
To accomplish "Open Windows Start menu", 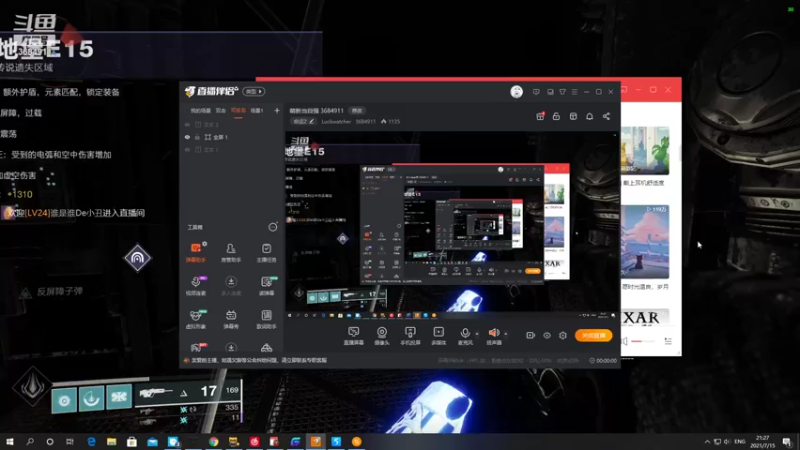I will click(x=9, y=442).
